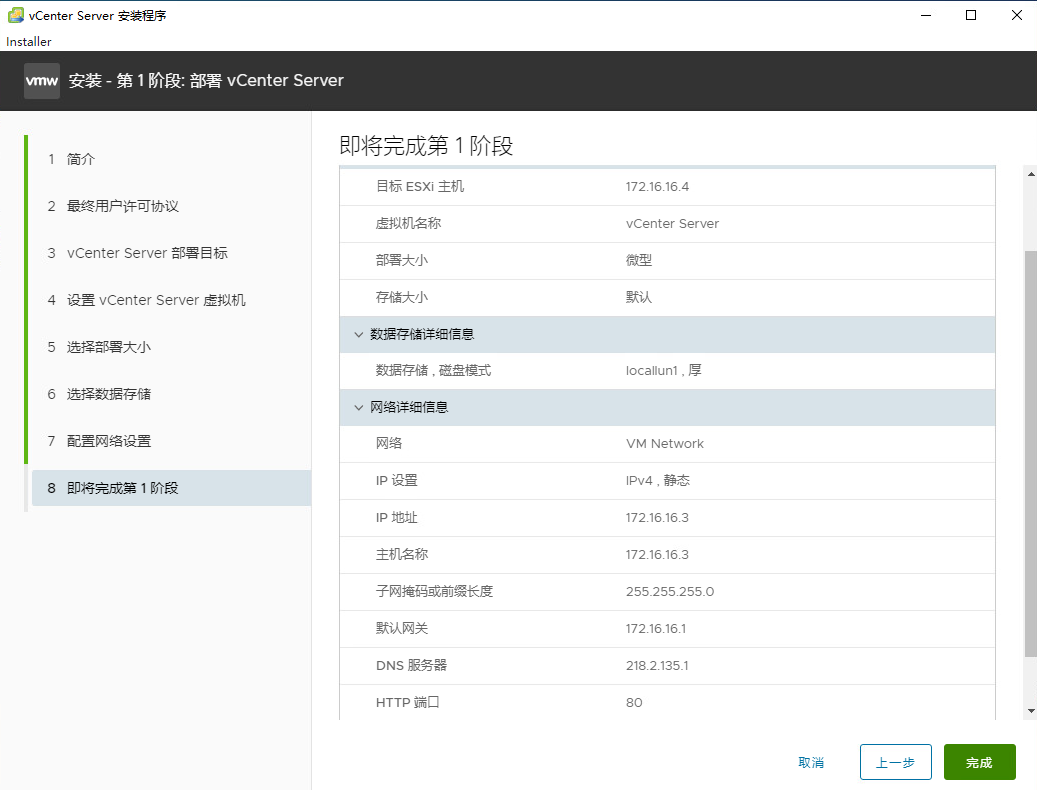Click the 上一步 button

[x=895, y=762]
